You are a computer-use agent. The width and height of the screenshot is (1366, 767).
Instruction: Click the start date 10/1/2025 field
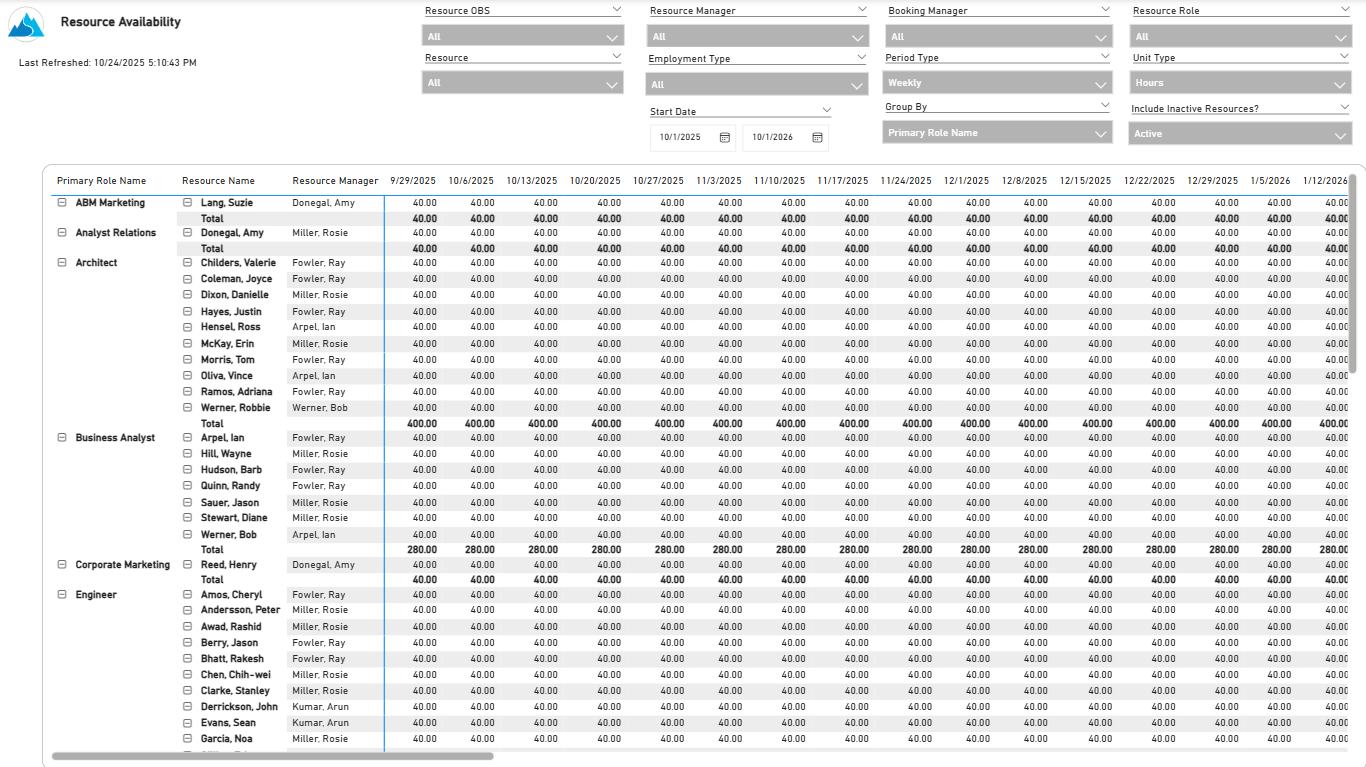(680, 137)
